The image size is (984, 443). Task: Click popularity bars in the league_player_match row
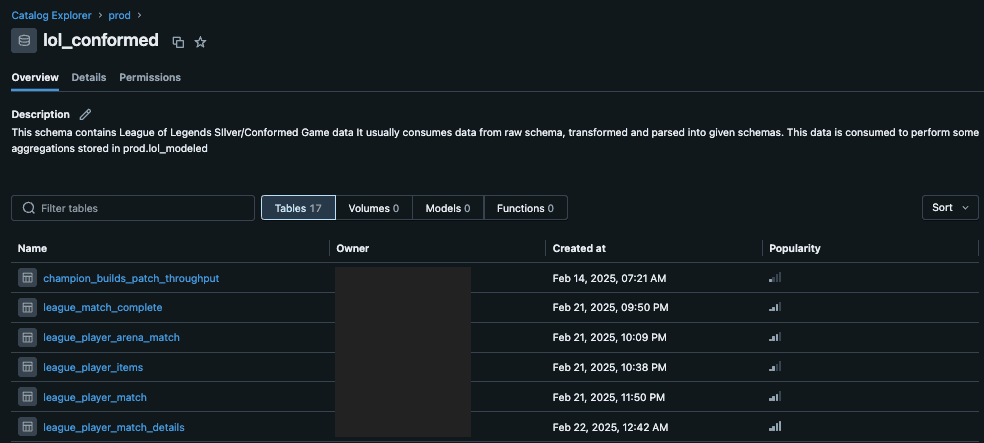[775, 397]
